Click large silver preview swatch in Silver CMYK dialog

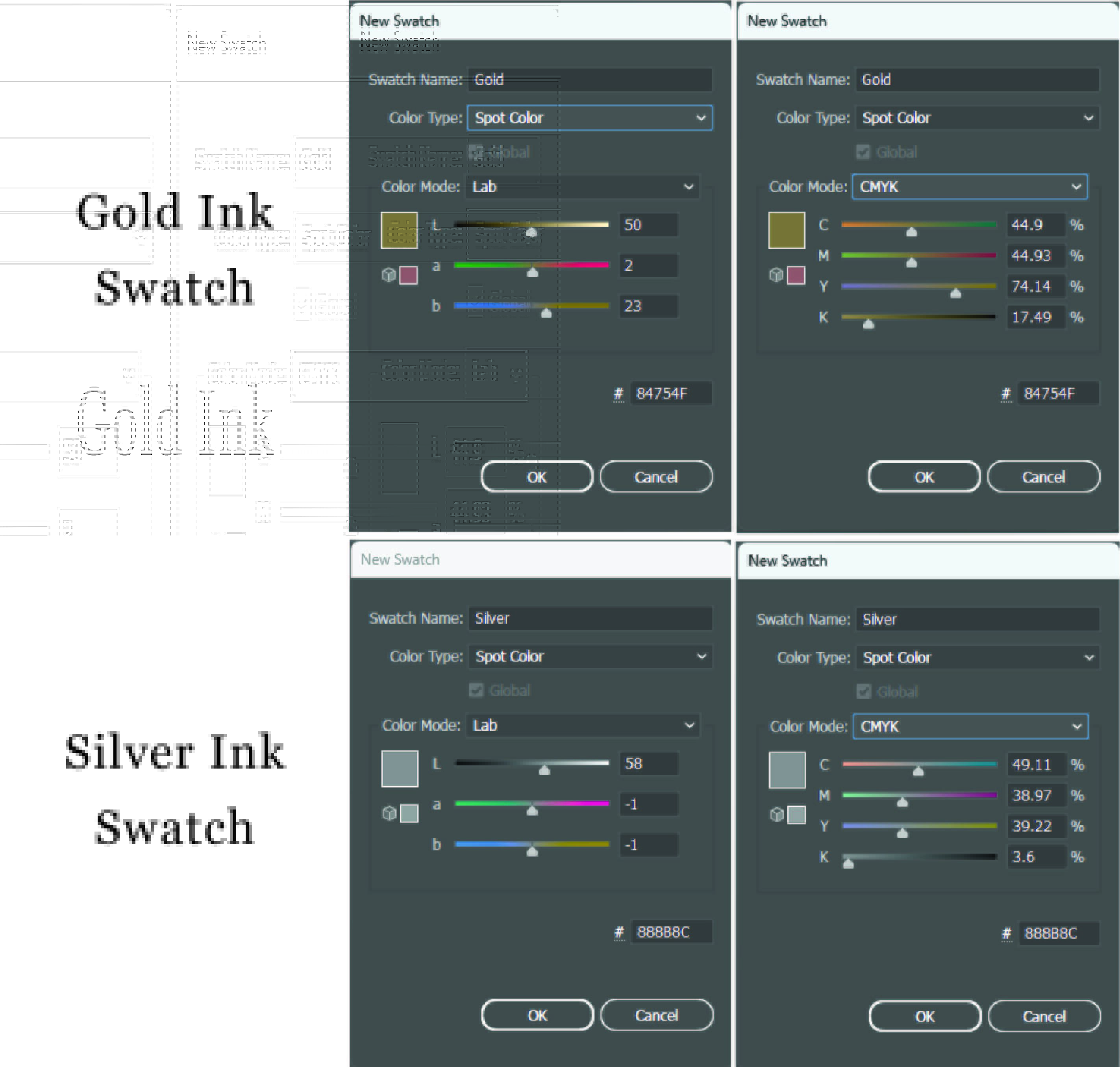(787, 769)
